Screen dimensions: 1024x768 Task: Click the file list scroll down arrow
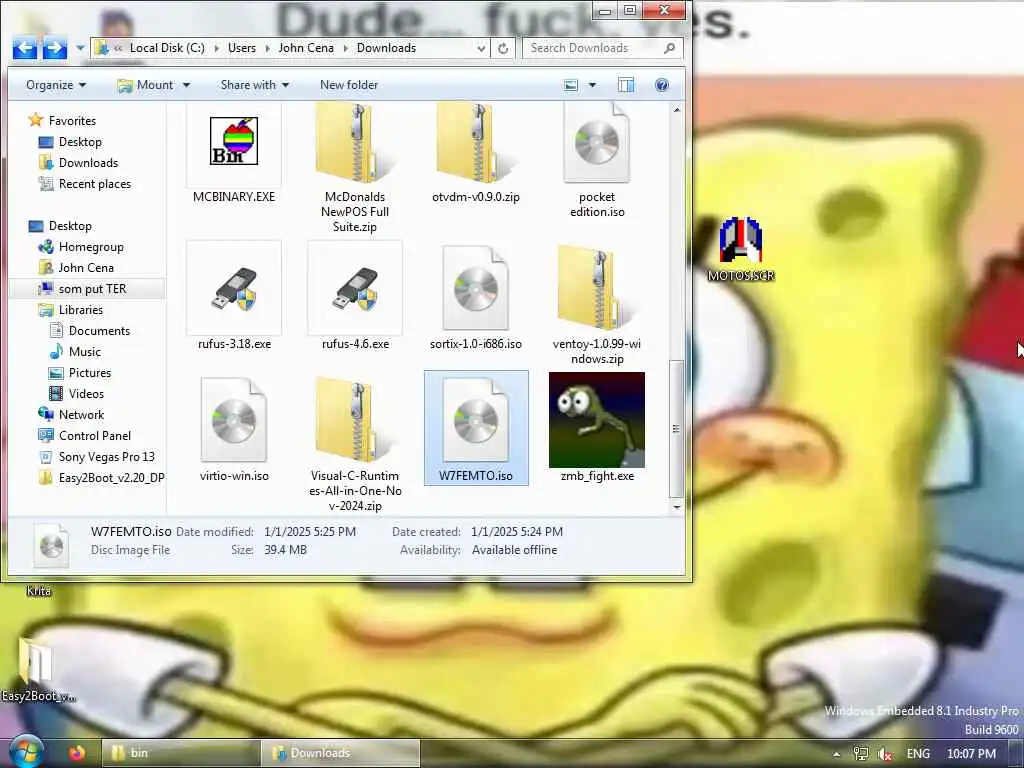[677, 507]
